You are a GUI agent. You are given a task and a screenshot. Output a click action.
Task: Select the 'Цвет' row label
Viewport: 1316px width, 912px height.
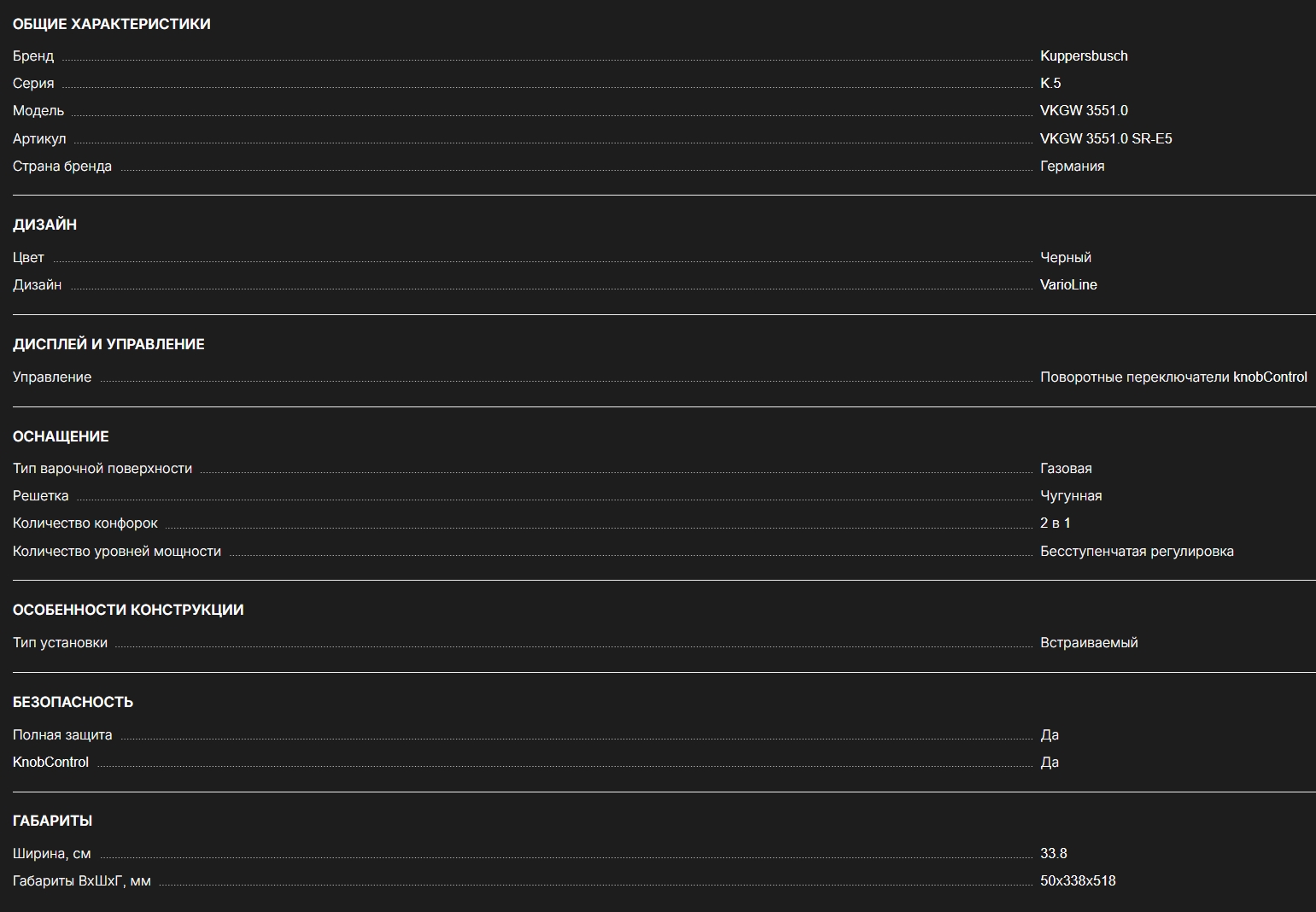point(28,258)
